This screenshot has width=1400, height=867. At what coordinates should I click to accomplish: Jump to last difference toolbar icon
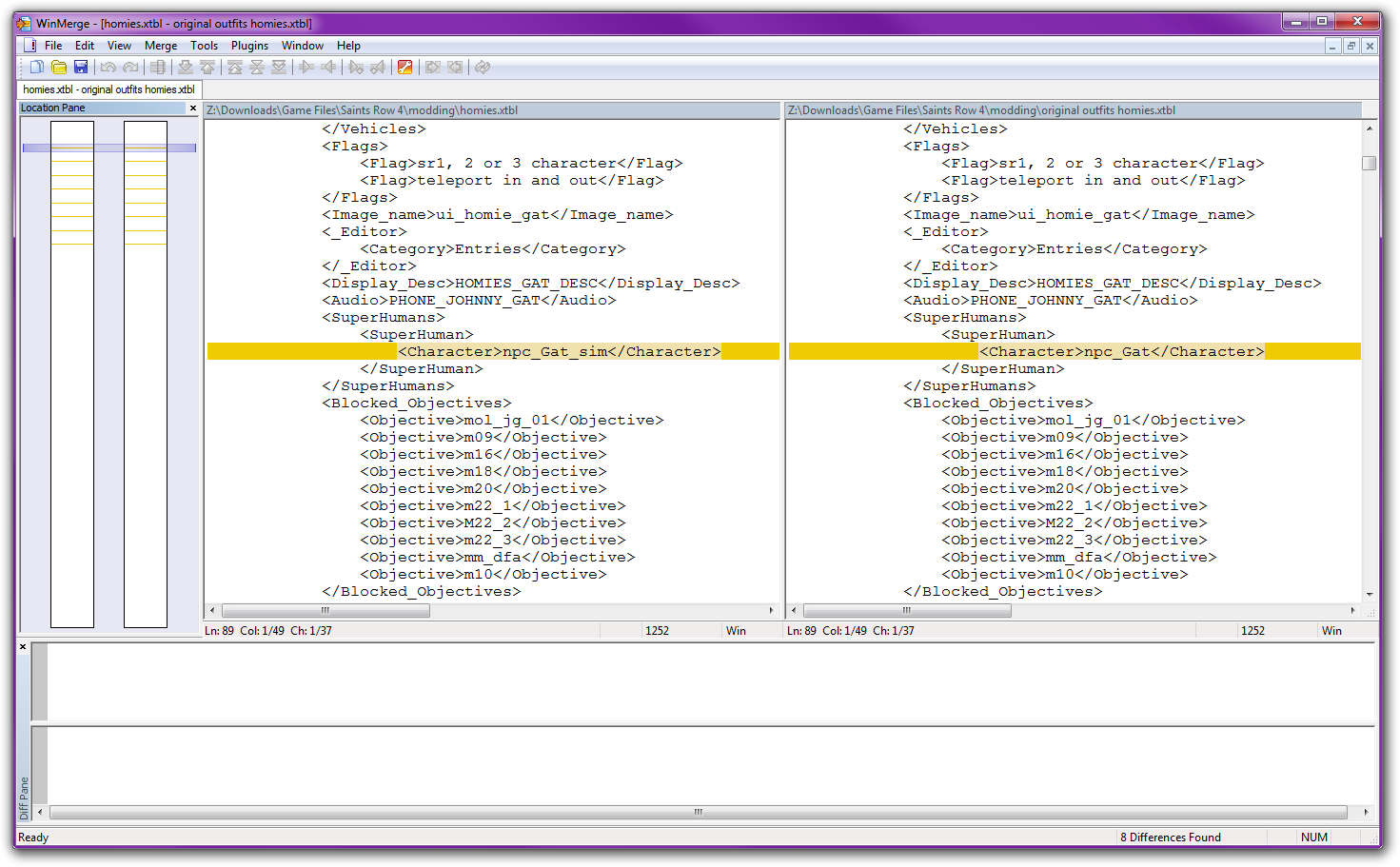279,67
